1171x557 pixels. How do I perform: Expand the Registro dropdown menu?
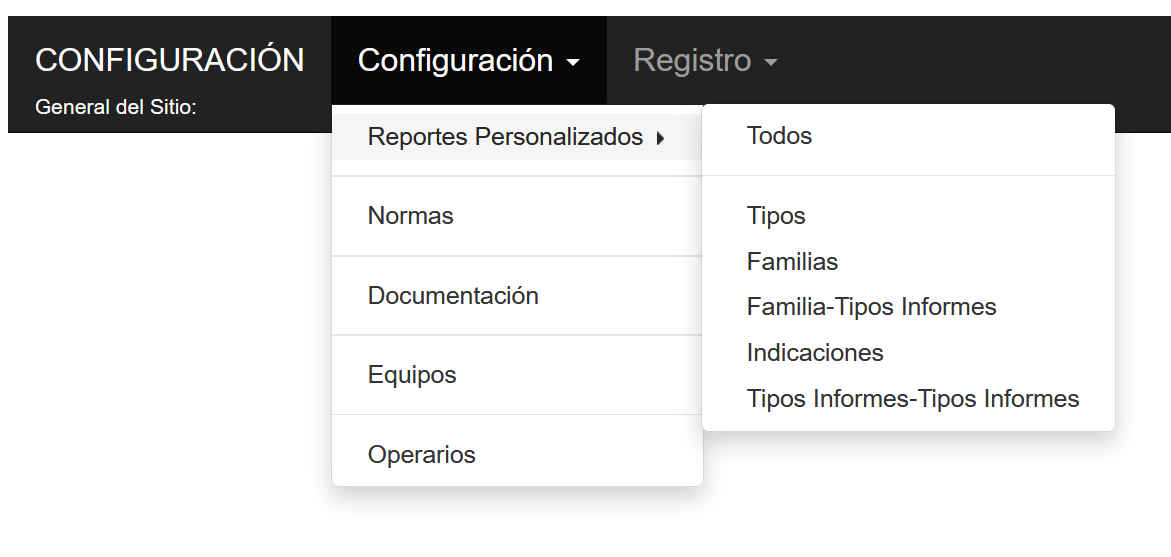coord(704,61)
